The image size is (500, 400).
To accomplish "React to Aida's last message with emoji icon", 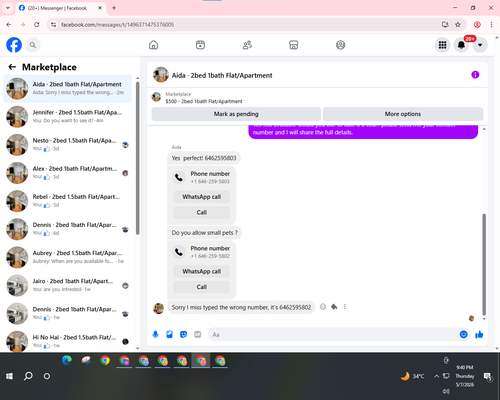I will tap(323, 307).
